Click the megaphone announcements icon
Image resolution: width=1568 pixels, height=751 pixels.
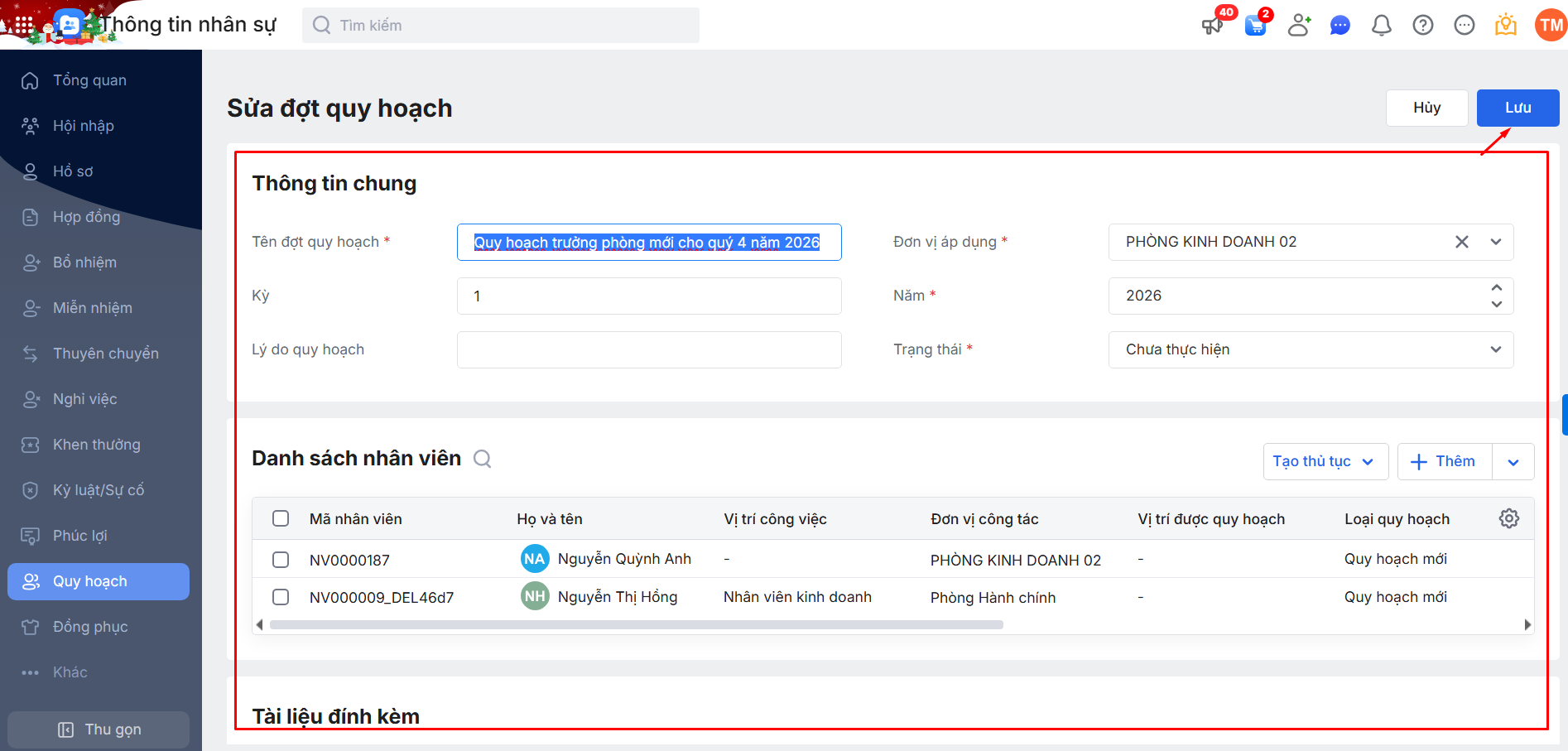coord(1212,26)
